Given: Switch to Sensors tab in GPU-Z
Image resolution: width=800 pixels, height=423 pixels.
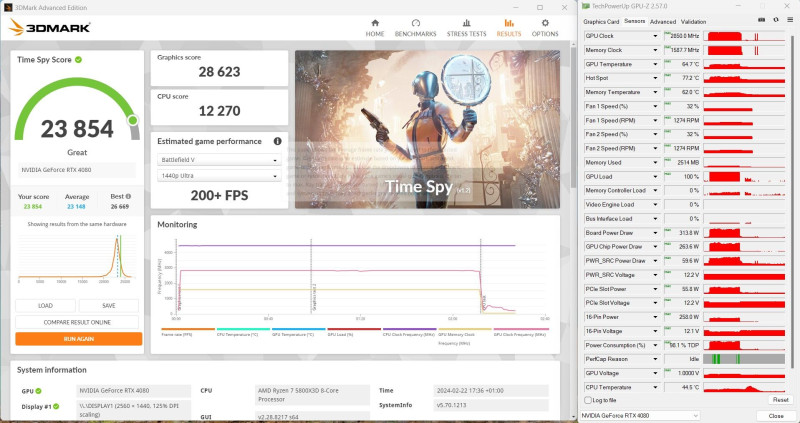Looking at the screenshot, I should pos(634,21).
